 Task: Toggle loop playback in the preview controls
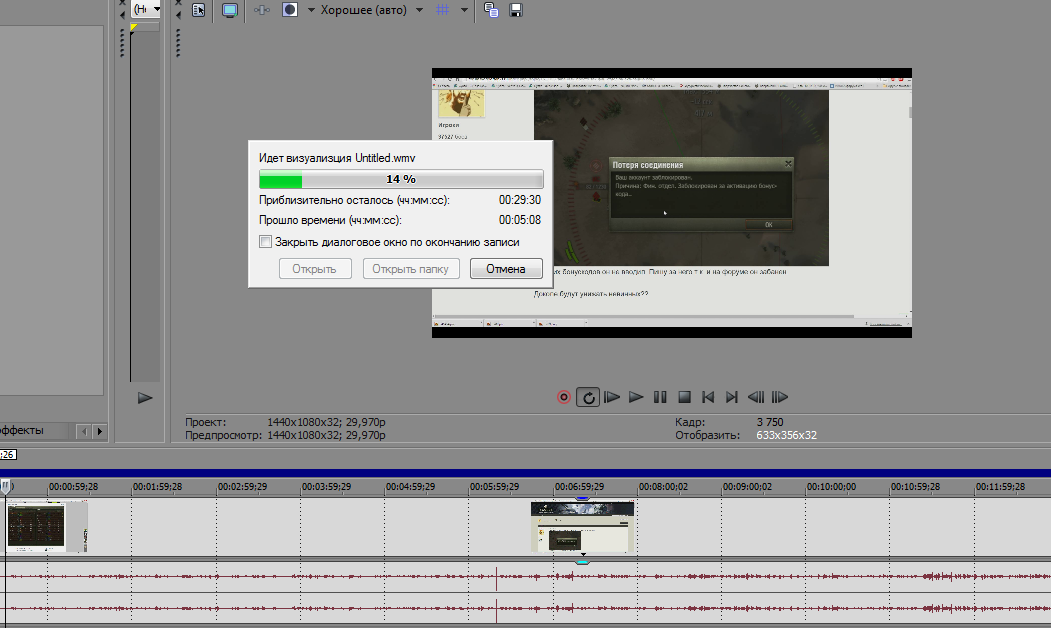pyautogui.click(x=589, y=397)
